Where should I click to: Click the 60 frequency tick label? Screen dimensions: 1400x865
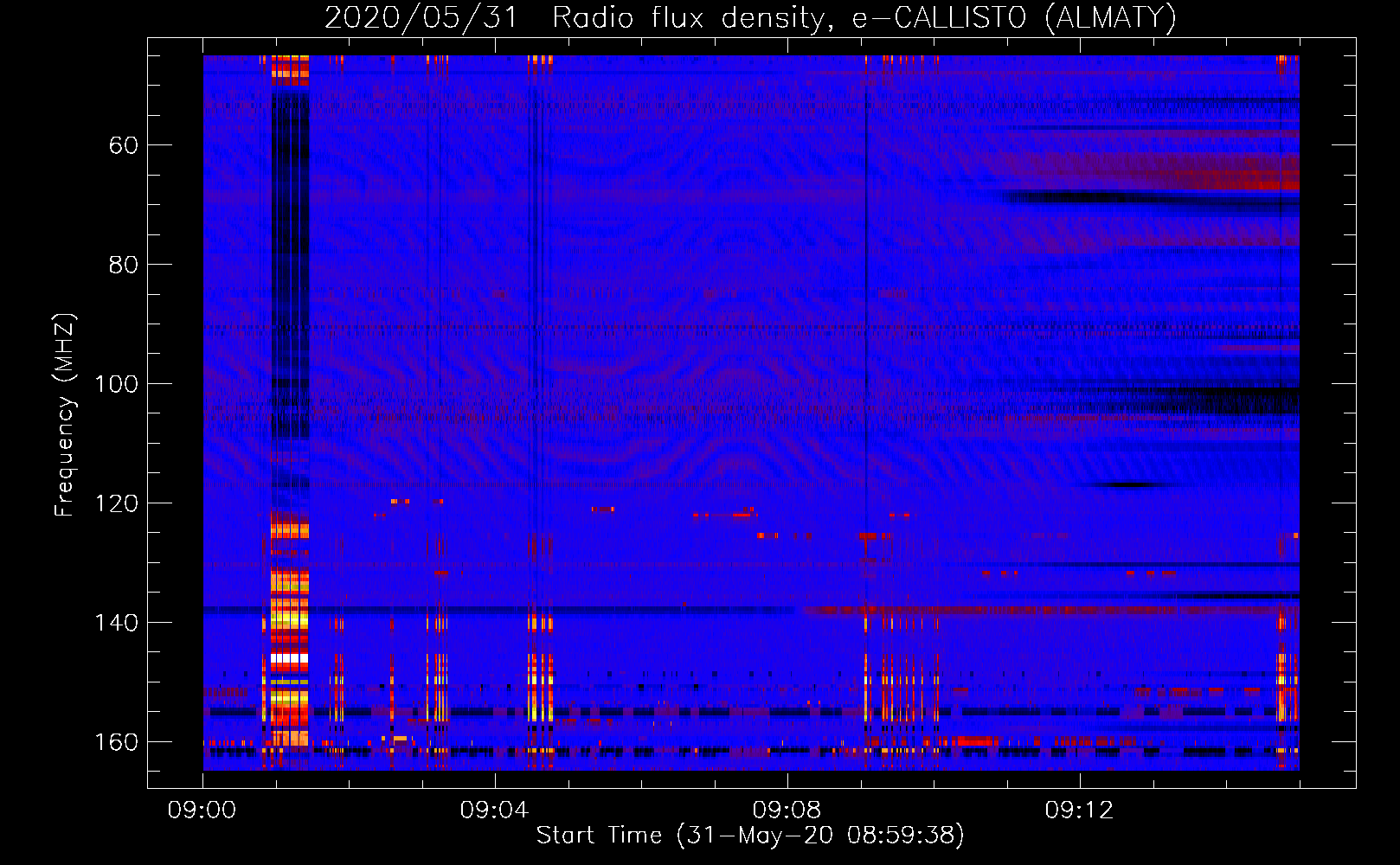click(124, 145)
